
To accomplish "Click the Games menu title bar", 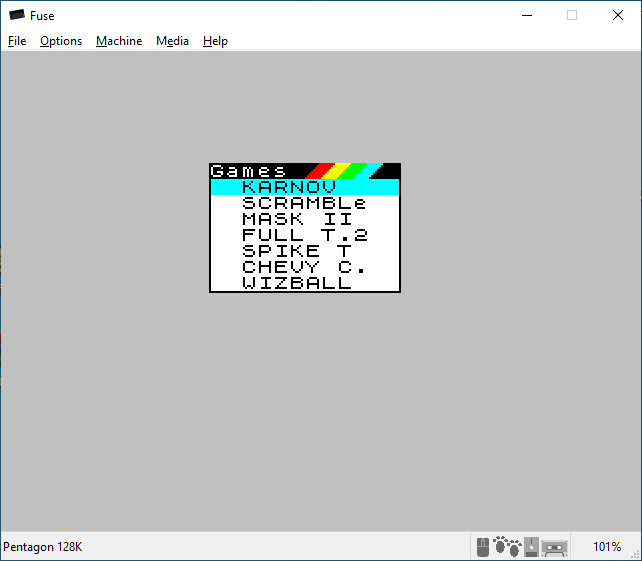I will 305,171.
